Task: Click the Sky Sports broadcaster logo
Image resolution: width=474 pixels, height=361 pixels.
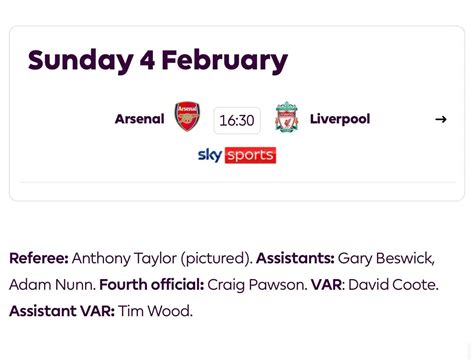Action: click(x=237, y=155)
